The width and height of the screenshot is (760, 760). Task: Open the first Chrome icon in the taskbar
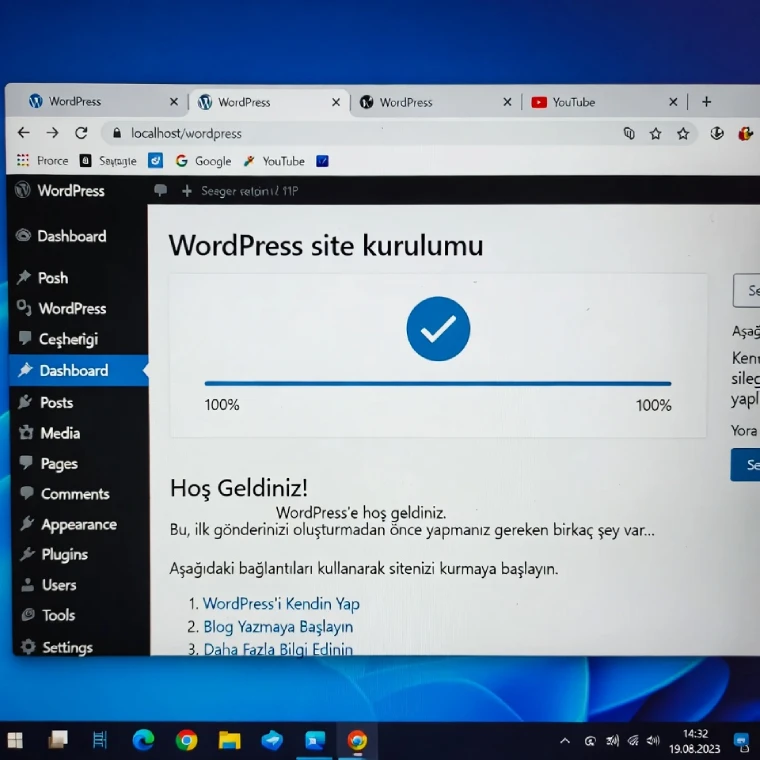coord(186,740)
